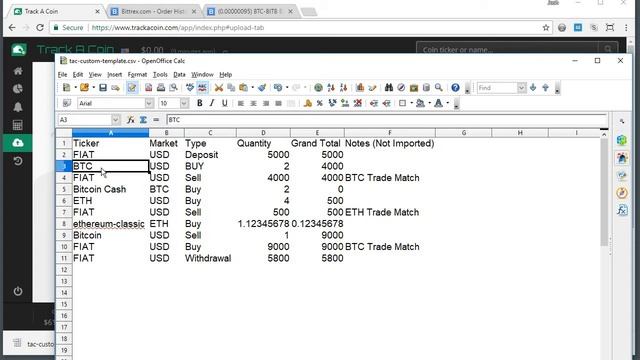This screenshot has height=360, width=640.
Task: Toggle Underline formatting
Action: click(224, 103)
